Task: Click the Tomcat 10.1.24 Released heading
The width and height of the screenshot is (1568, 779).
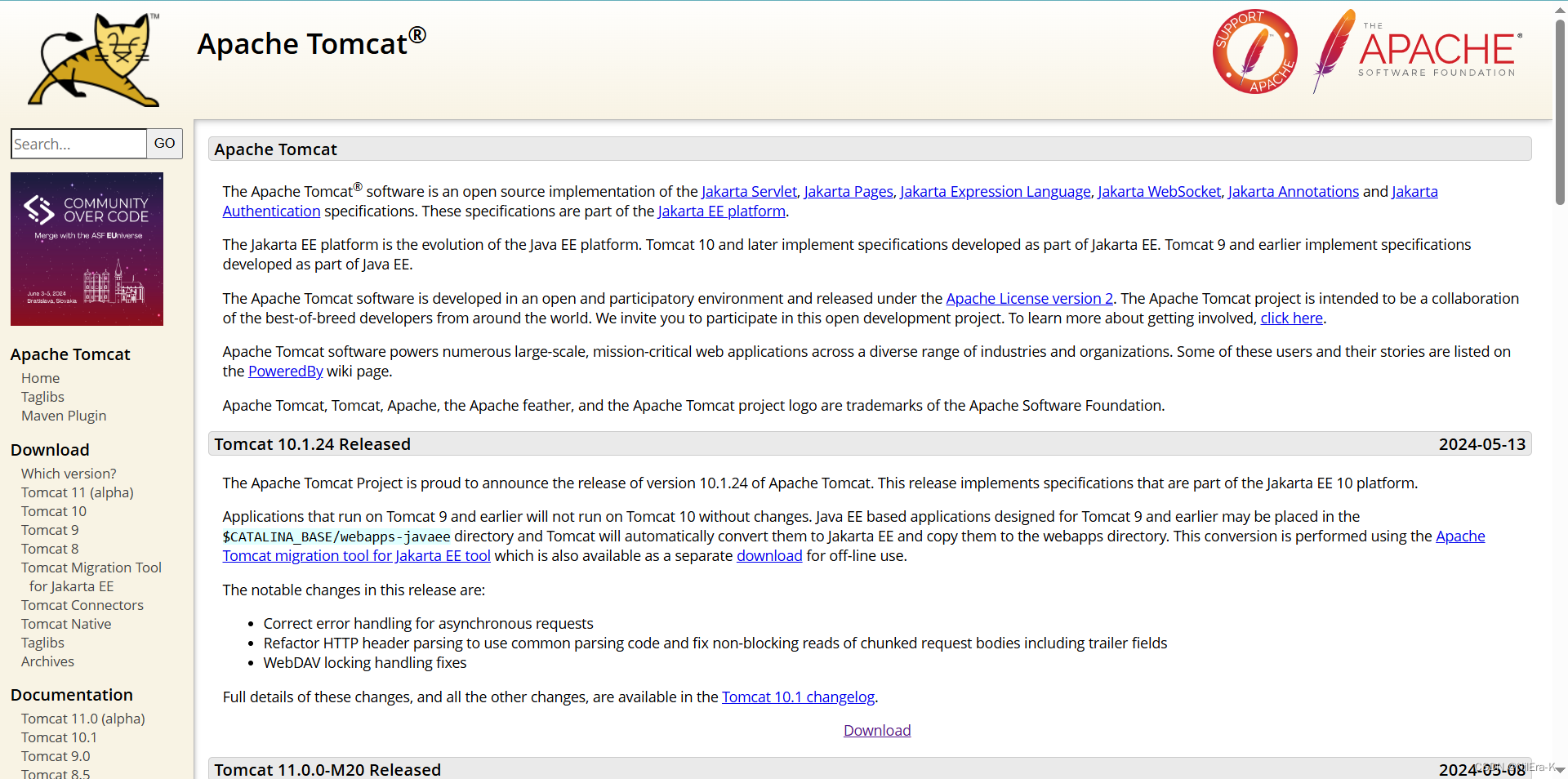Action: click(313, 444)
